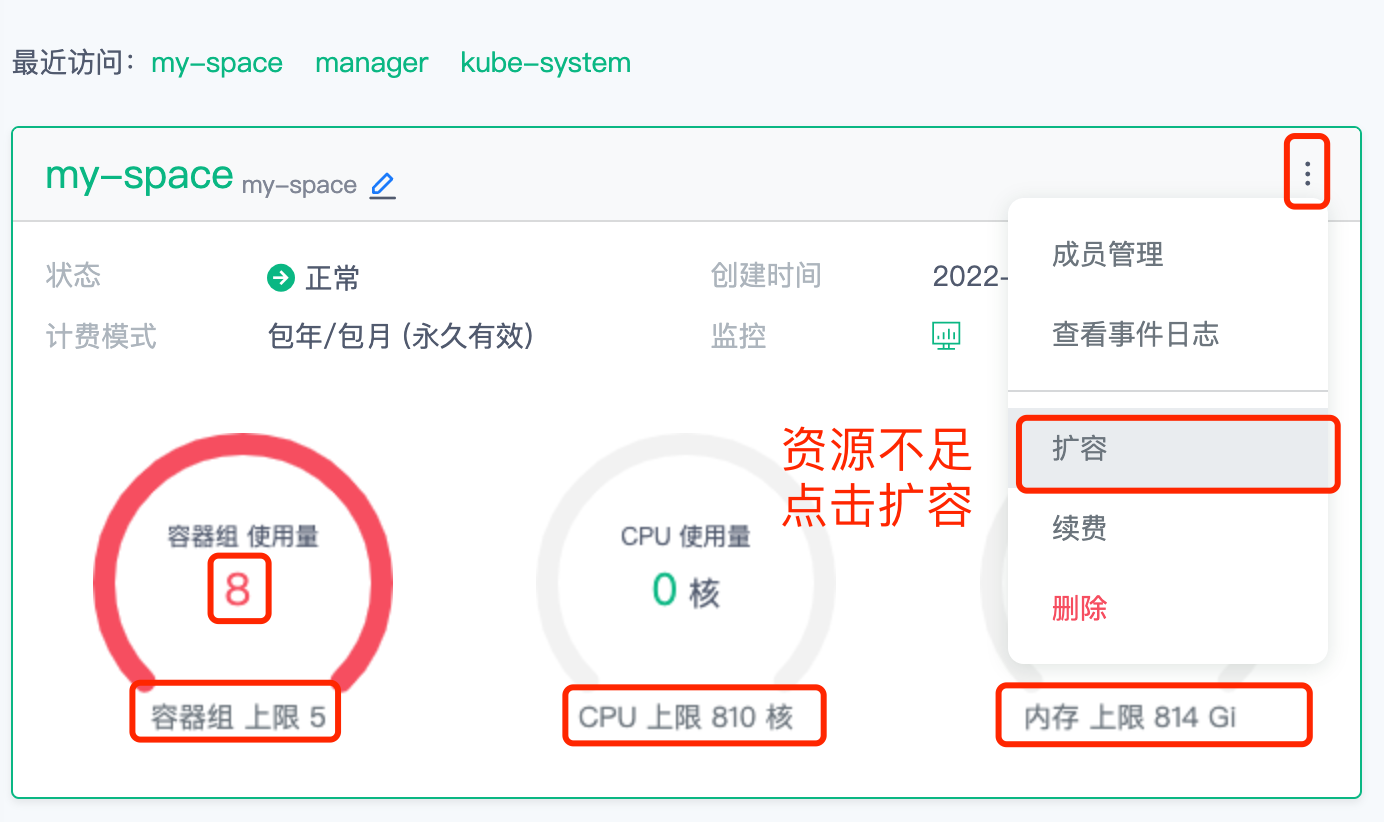Click the large my-space project title
This screenshot has height=822, width=1384.
139,176
